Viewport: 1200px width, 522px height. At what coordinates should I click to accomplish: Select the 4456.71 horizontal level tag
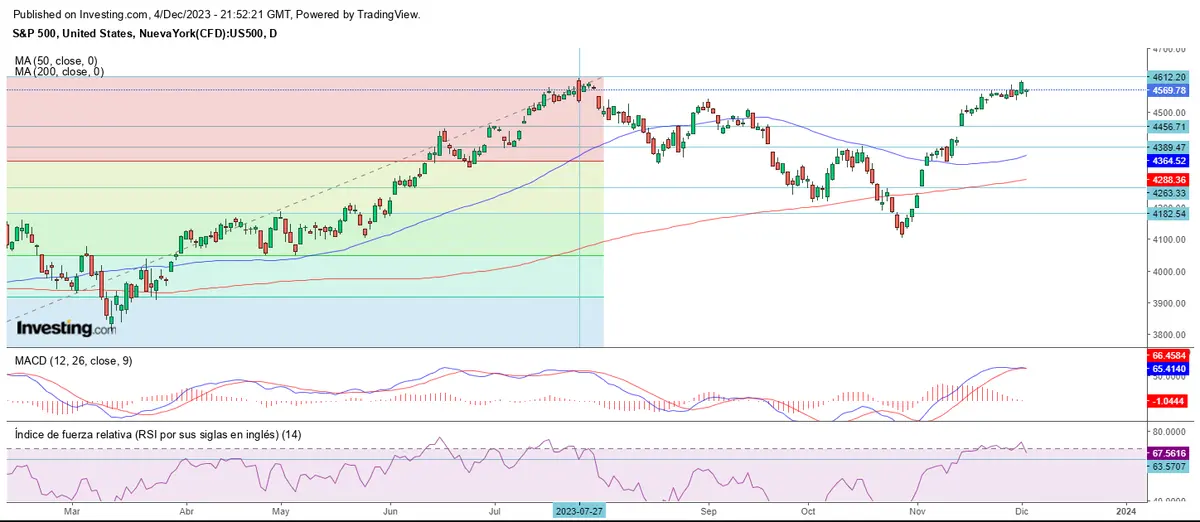click(1169, 127)
